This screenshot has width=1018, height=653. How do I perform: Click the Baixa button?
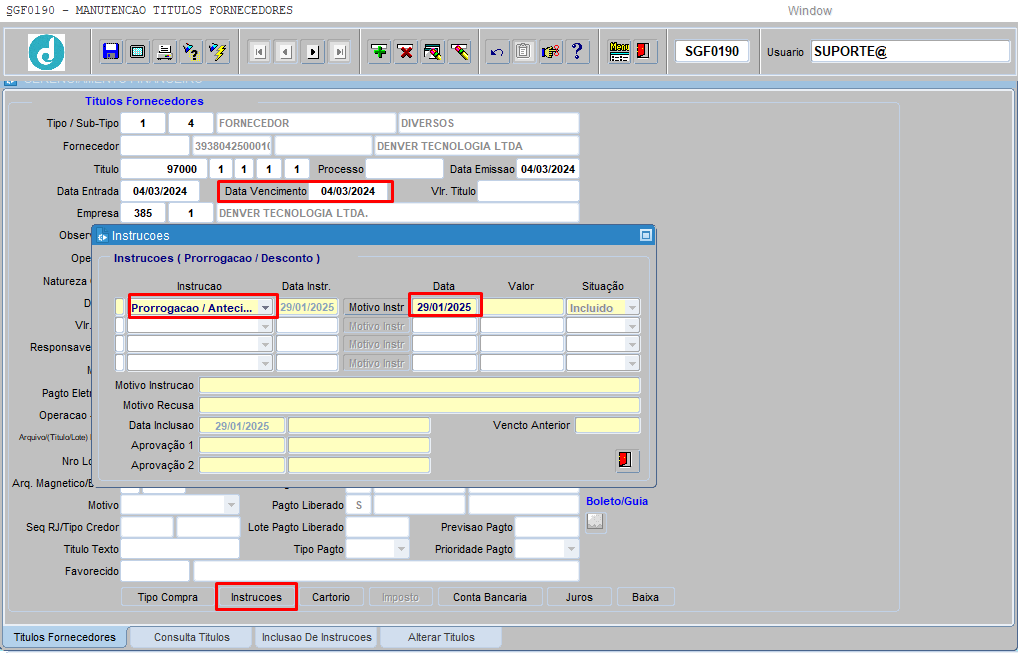(645, 597)
